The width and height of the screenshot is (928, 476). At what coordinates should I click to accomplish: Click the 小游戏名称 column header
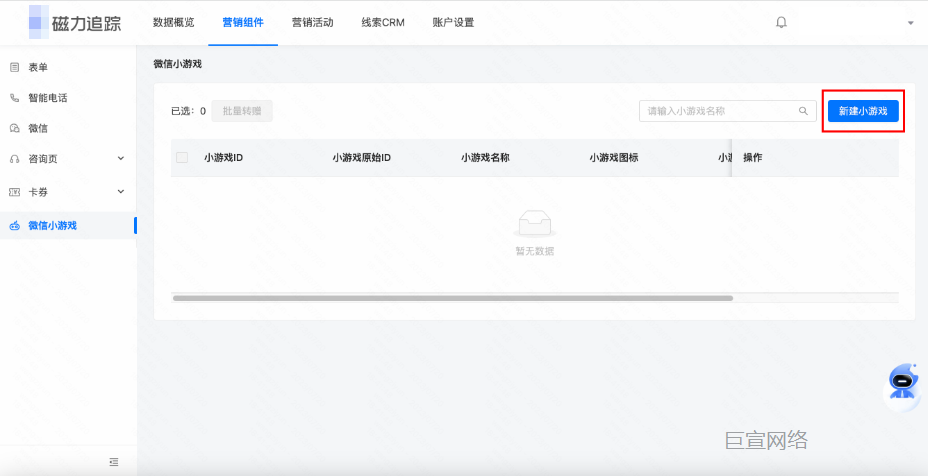point(485,158)
